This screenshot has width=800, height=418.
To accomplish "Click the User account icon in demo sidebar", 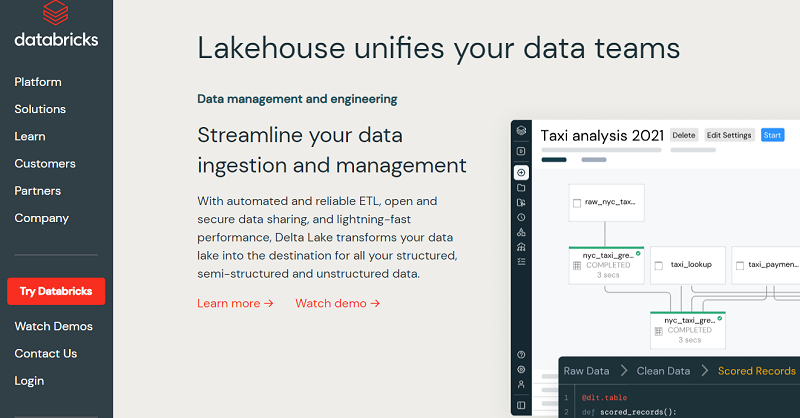I will (521, 384).
